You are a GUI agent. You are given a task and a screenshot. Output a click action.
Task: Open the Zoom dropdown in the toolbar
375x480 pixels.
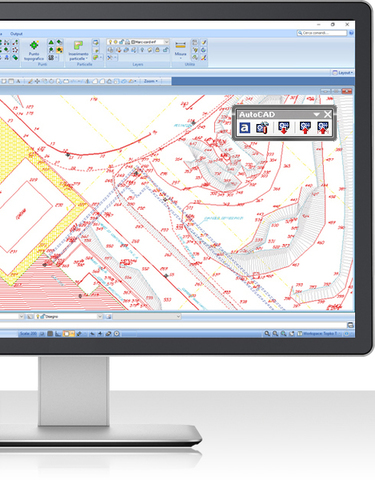pyautogui.click(x=151, y=81)
